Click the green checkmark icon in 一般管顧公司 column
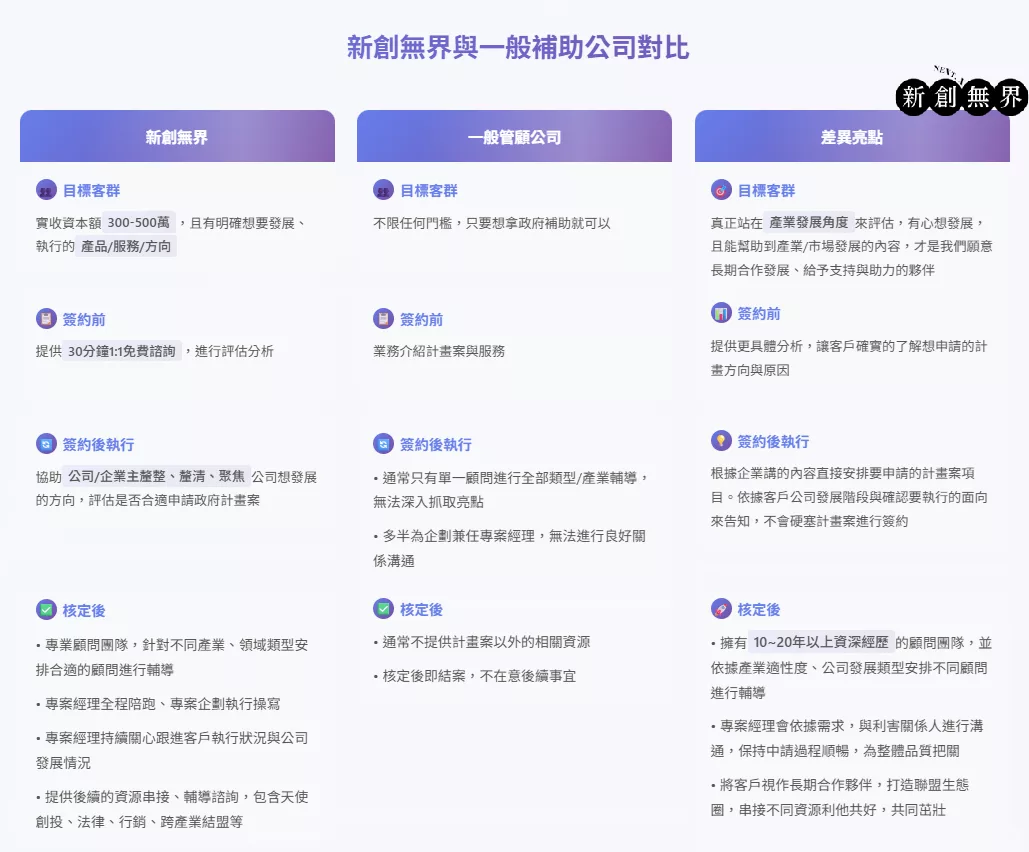The width and height of the screenshot is (1029, 852). coord(383,609)
